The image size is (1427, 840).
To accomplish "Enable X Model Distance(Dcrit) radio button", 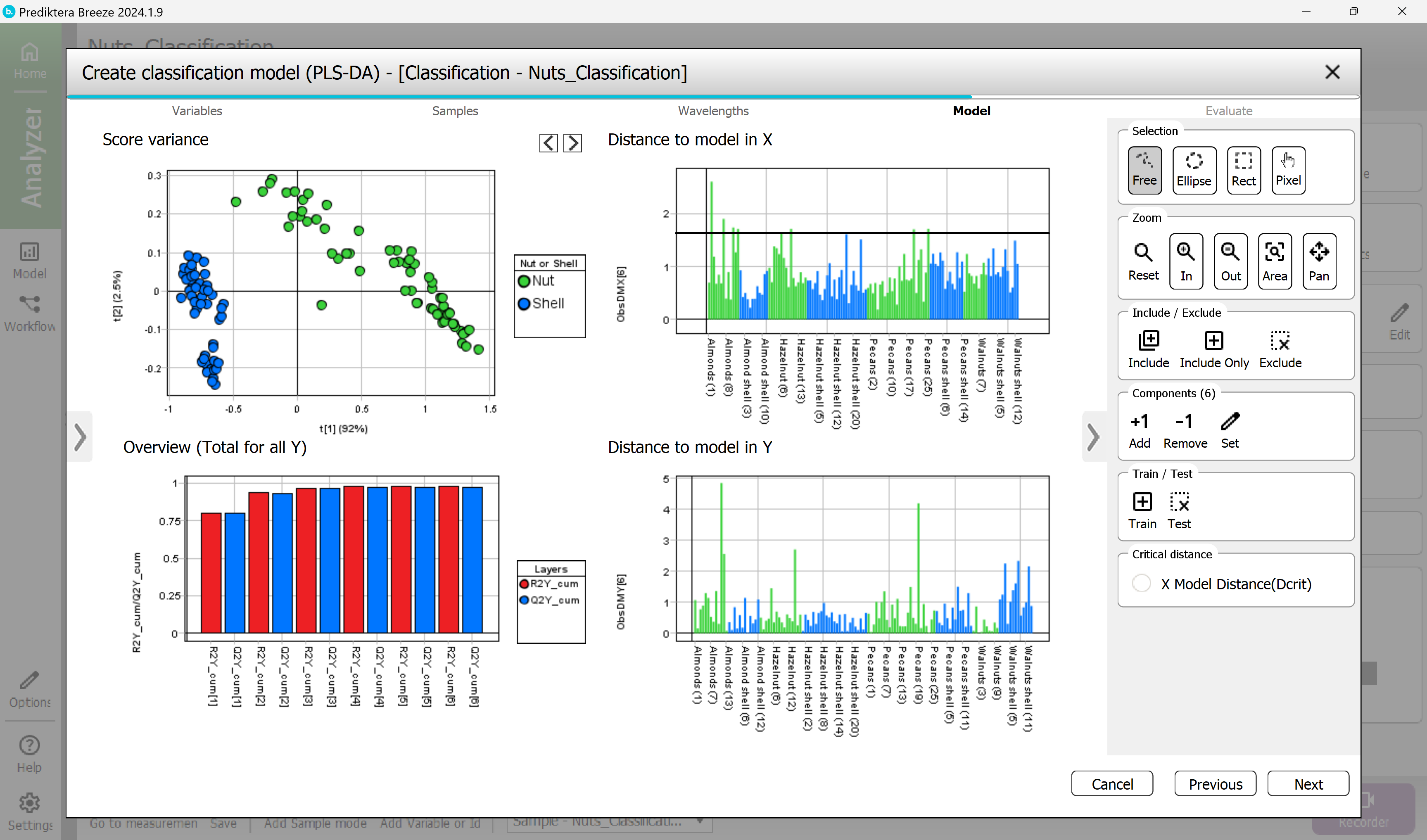I will click(1141, 583).
